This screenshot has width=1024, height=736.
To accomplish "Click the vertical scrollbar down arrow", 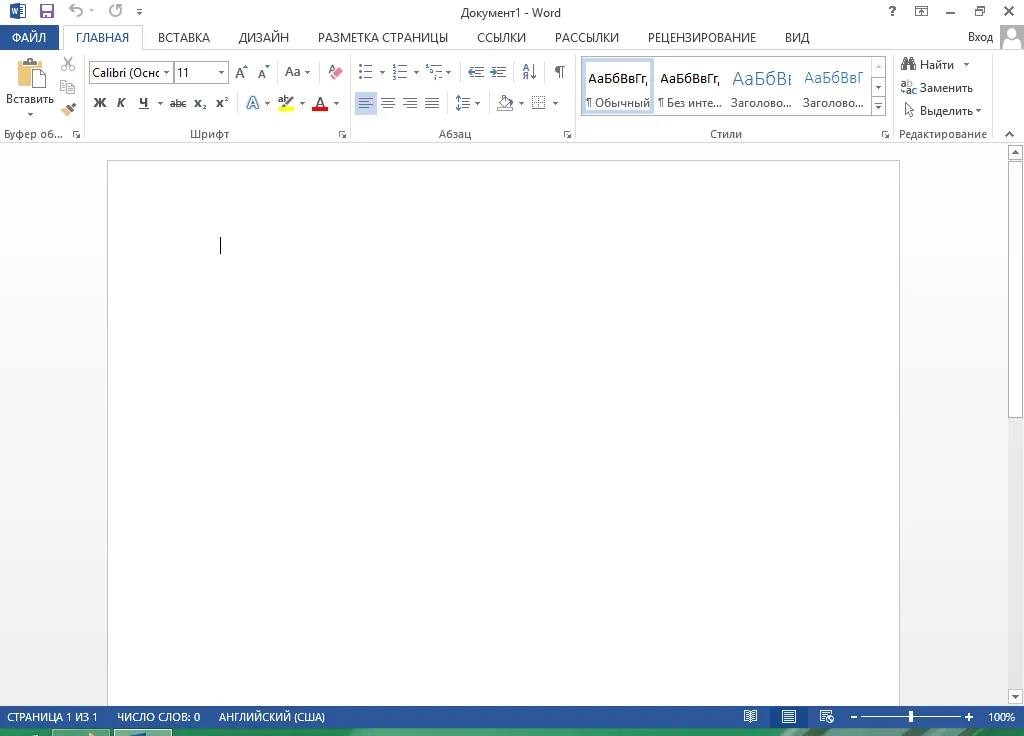I will pos(1015,696).
